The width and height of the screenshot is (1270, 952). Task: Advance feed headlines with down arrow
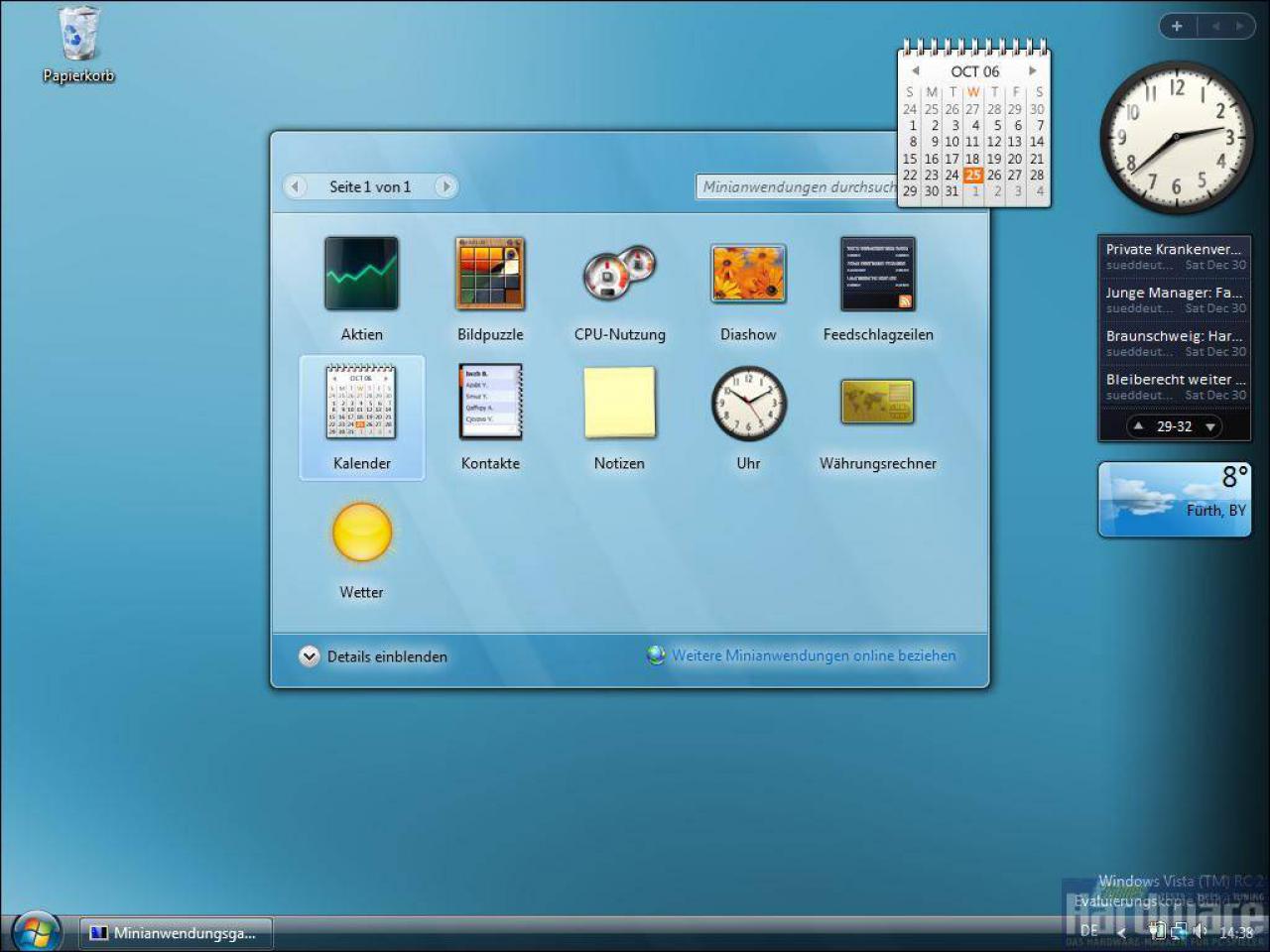point(1210,426)
